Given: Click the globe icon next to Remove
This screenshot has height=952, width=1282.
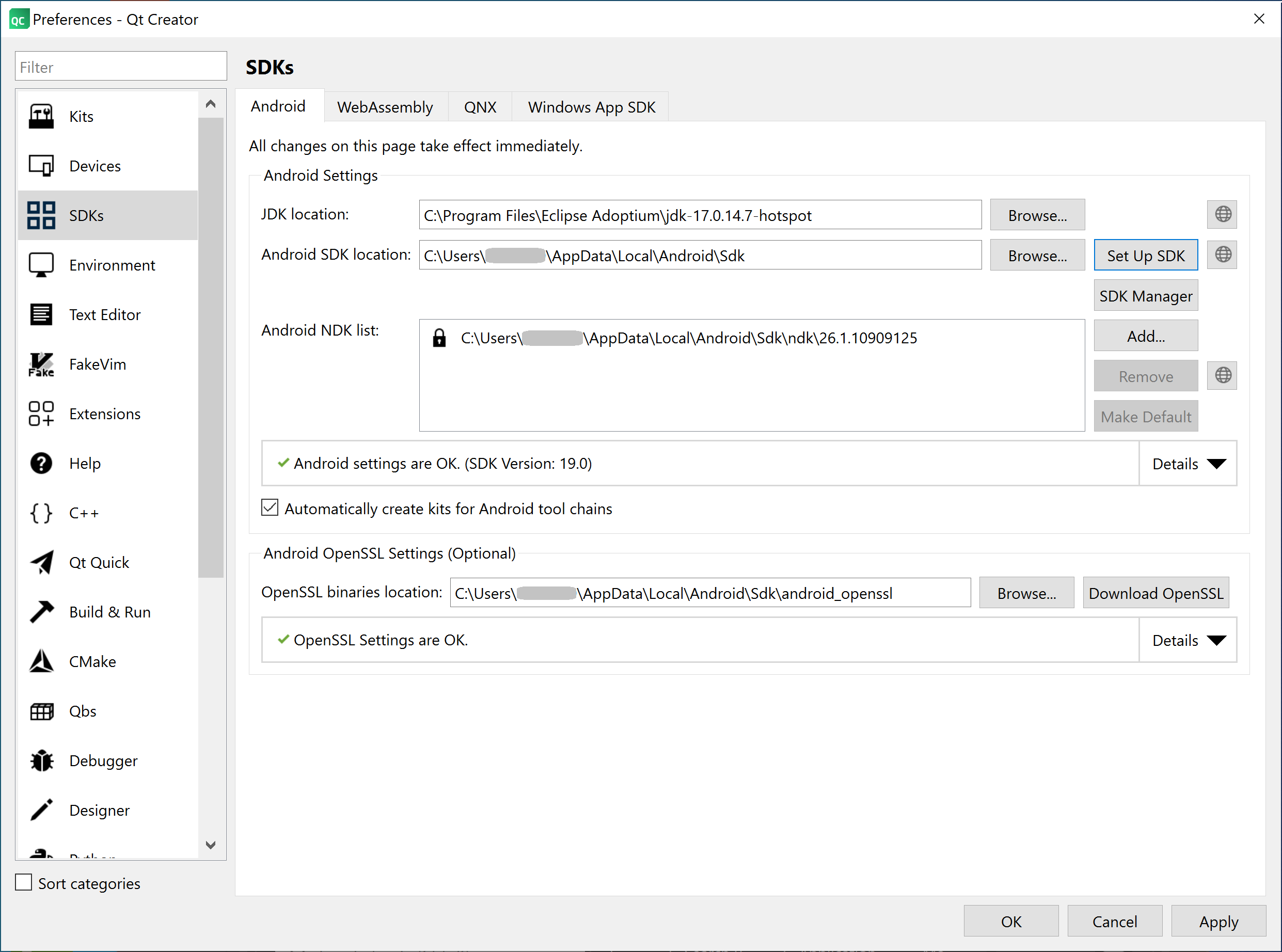Looking at the screenshot, I should [x=1222, y=376].
